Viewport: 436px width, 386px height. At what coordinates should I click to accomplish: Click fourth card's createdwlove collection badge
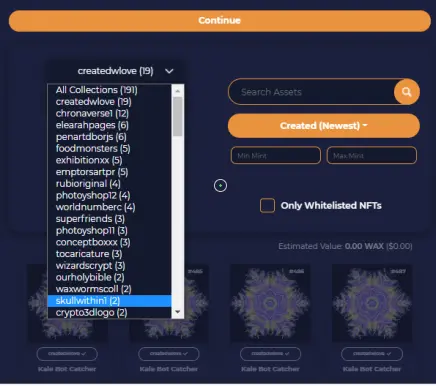(x=372, y=354)
